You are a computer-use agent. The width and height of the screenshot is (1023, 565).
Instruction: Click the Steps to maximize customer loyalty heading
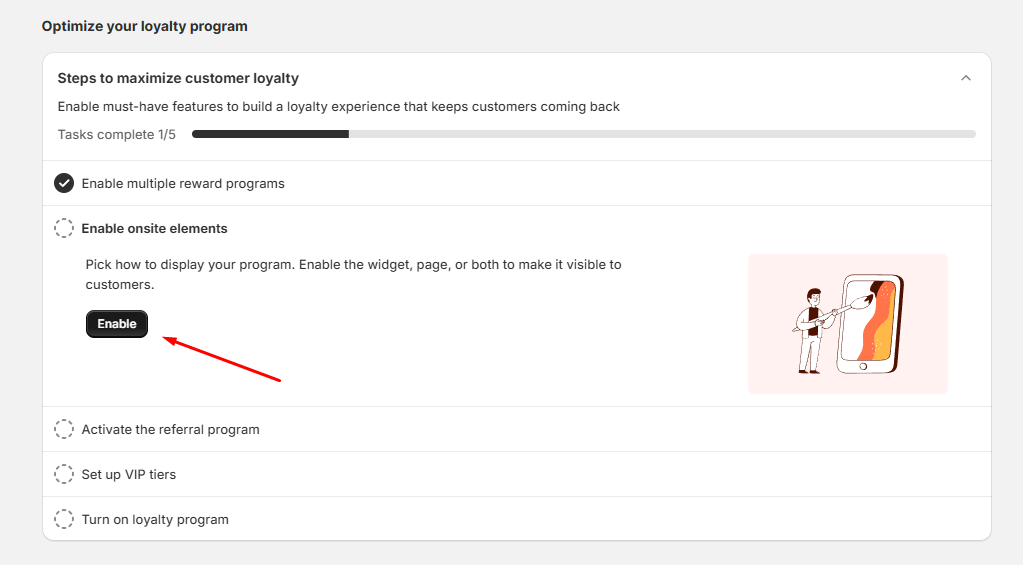pos(178,78)
